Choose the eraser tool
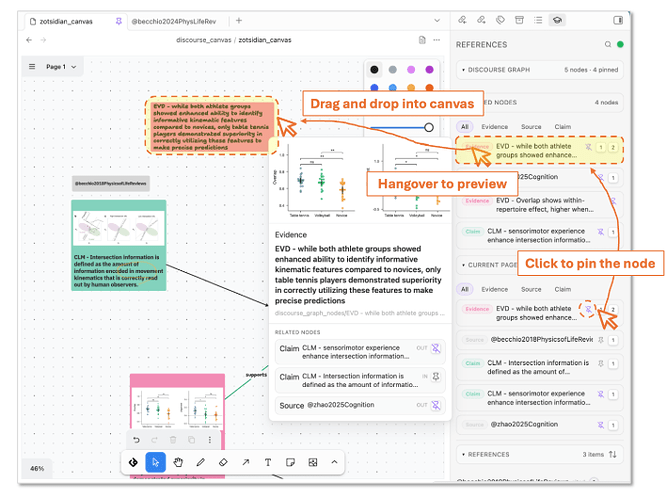 [223, 462]
